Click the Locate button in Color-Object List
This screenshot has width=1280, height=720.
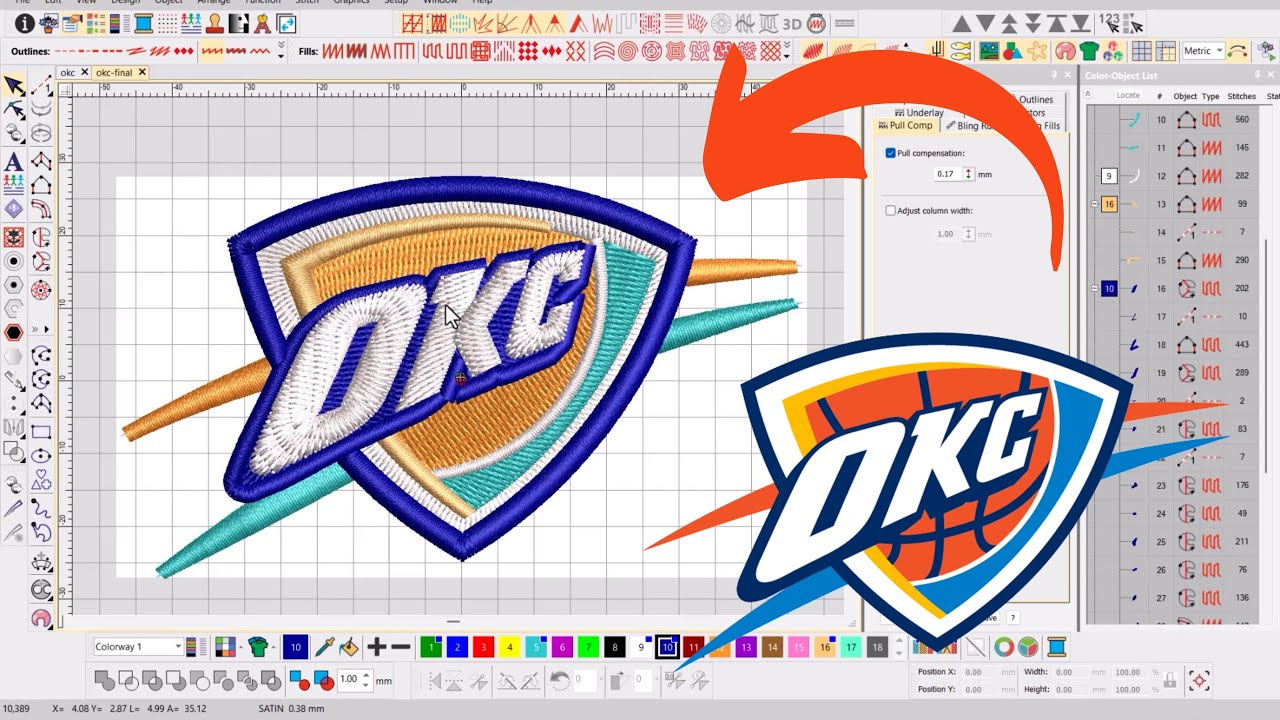tap(1128, 95)
